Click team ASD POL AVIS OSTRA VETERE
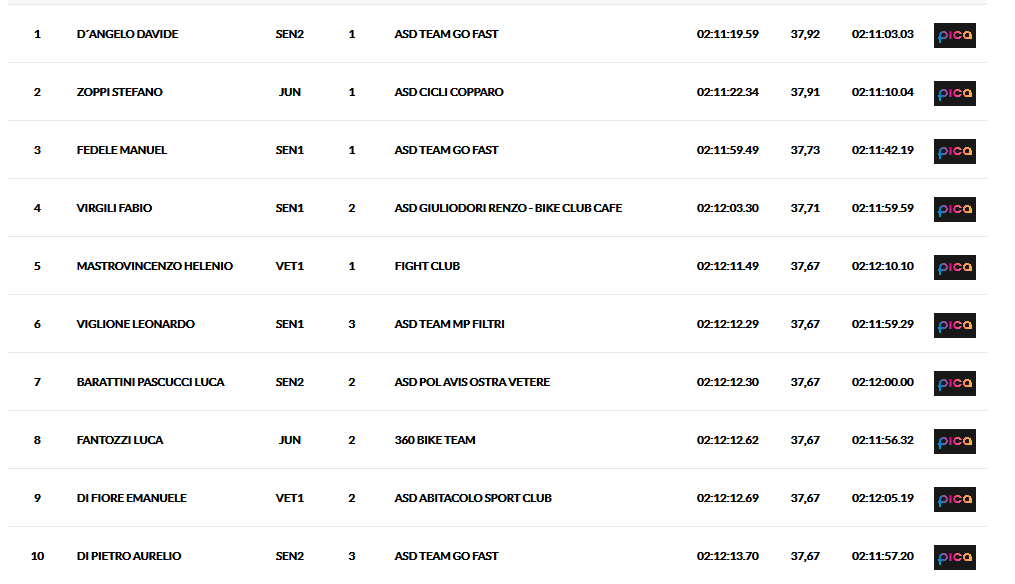Image resolution: width=1015 pixels, height=584 pixels. pyautogui.click(x=472, y=382)
